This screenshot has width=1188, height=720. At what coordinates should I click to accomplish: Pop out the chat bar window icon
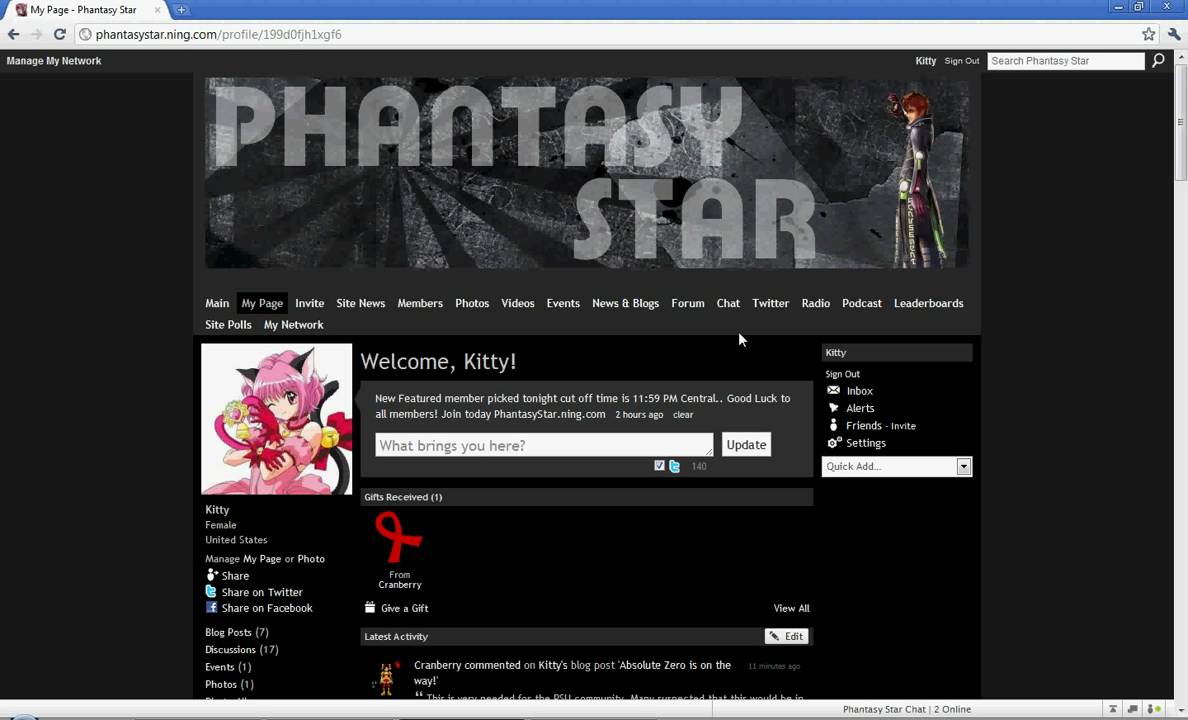tap(1113, 709)
